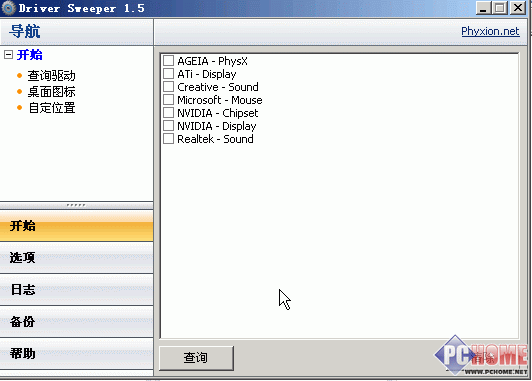Collapse the 开始 tree node

click(8, 55)
